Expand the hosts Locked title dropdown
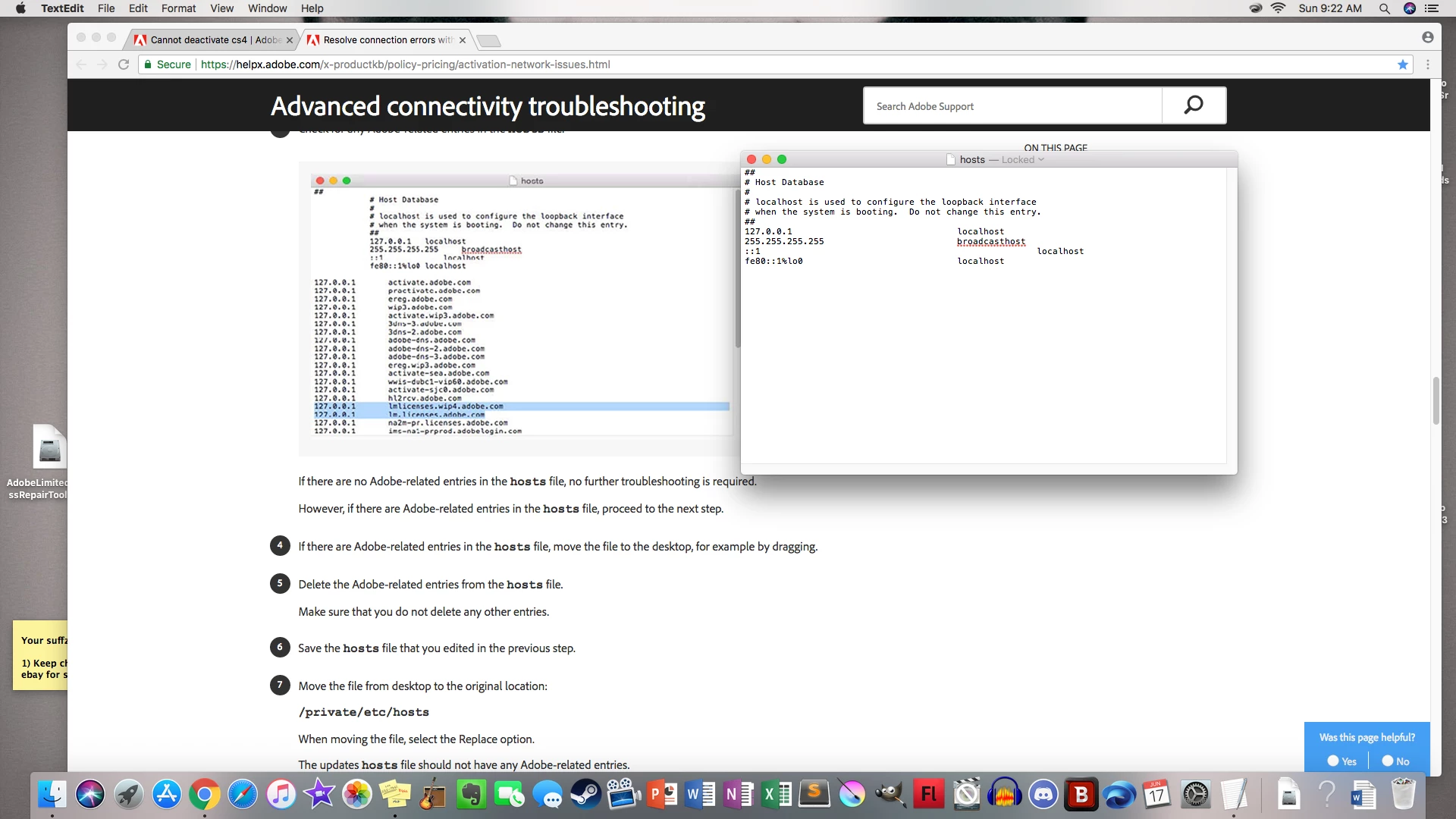The height and width of the screenshot is (819, 1456). (x=1041, y=159)
